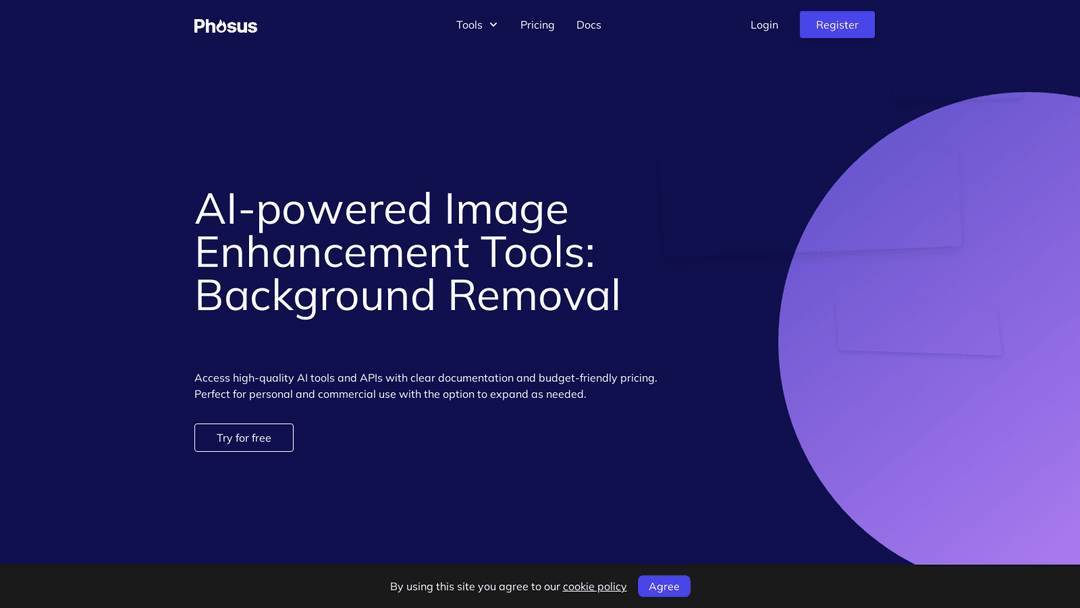Click the stylized 'o' icon in Phosus logo
This screenshot has height=608, width=1080.
(221, 26)
